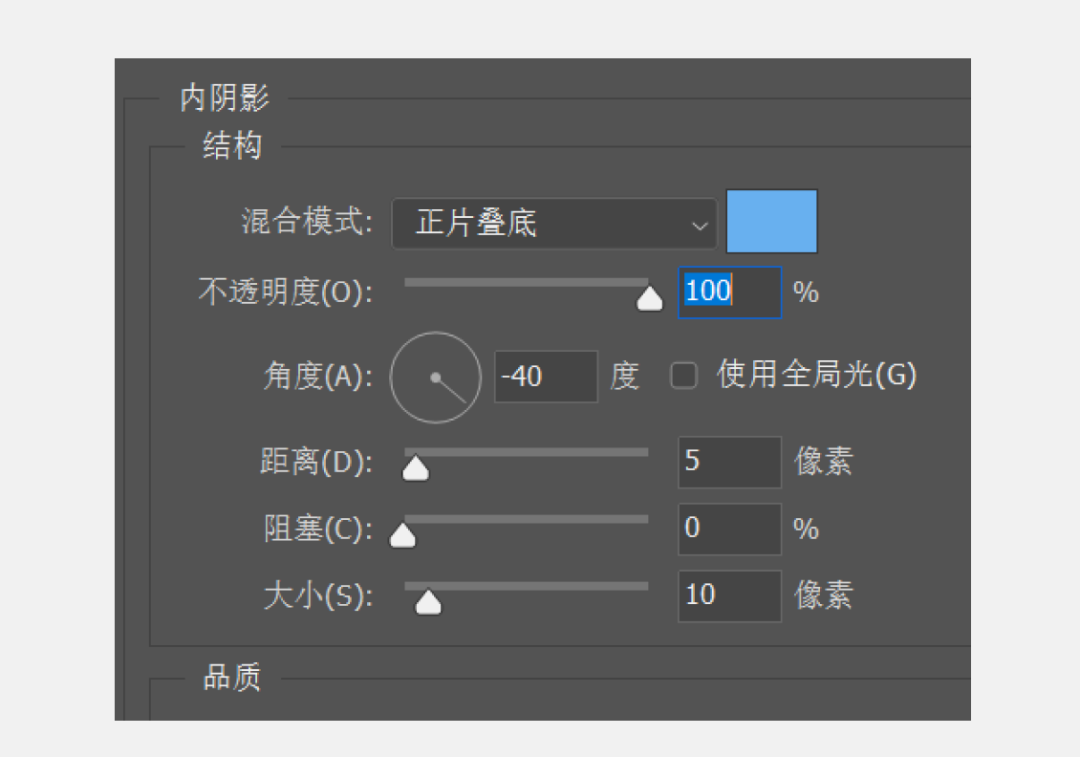The width and height of the screenshot is (1080, 757).
Task: Click the 使用全局光(G) label text
Action: coord(816,375)
